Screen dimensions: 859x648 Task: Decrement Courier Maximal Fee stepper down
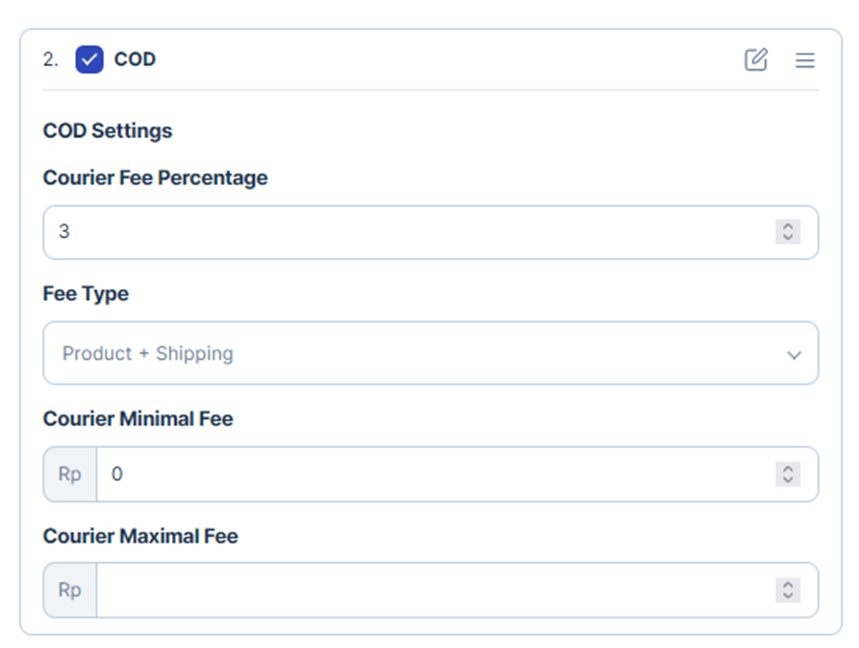tap(788, 596)
